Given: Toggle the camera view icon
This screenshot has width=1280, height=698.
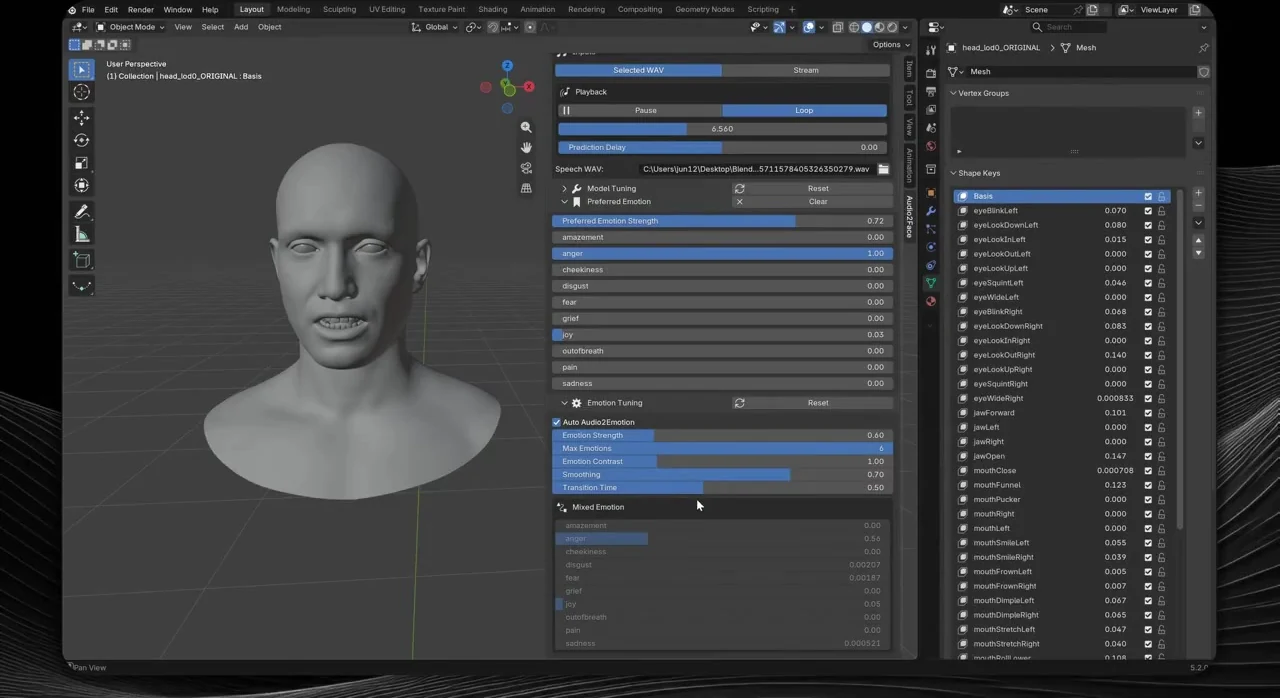Looking at the screenshot, I should [526, 168].
